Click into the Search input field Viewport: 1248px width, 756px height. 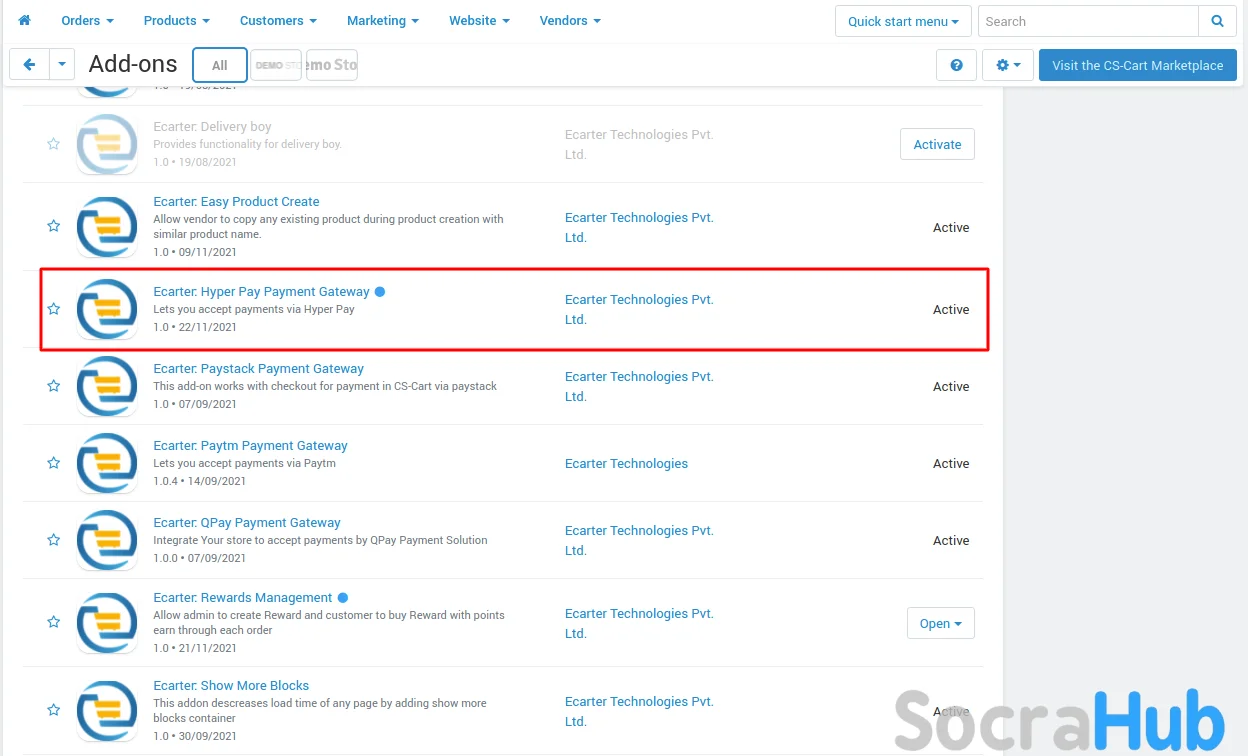(x=1087, y=21)
